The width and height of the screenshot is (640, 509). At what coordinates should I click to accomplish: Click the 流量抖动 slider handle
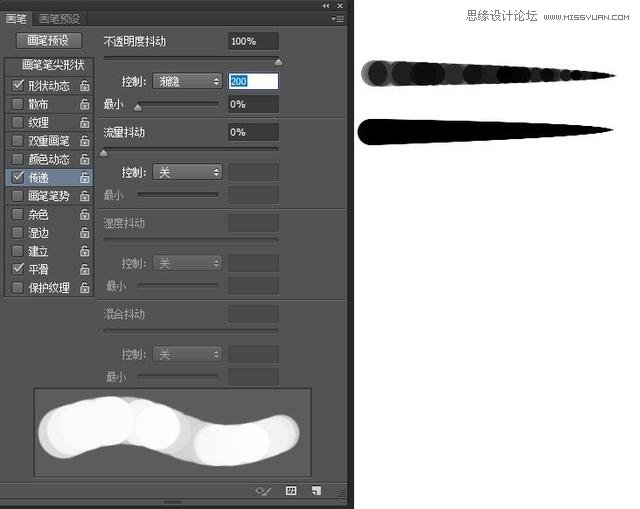pyautogui.click(x=104, y=153)
